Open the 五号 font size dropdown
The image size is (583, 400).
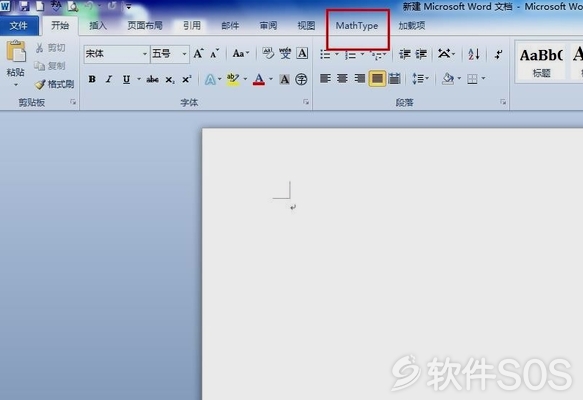point(184,54)
